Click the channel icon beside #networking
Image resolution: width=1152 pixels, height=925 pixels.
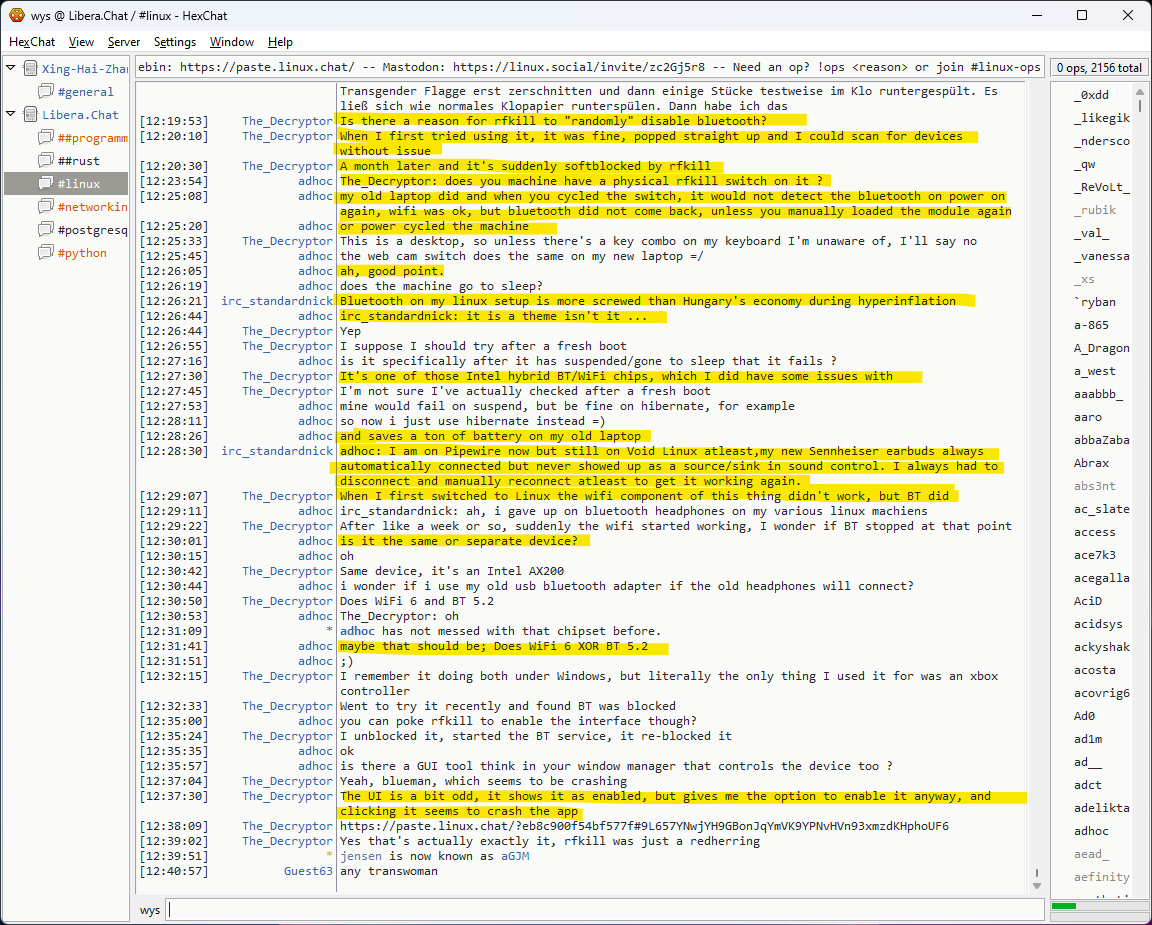point(46,207)
